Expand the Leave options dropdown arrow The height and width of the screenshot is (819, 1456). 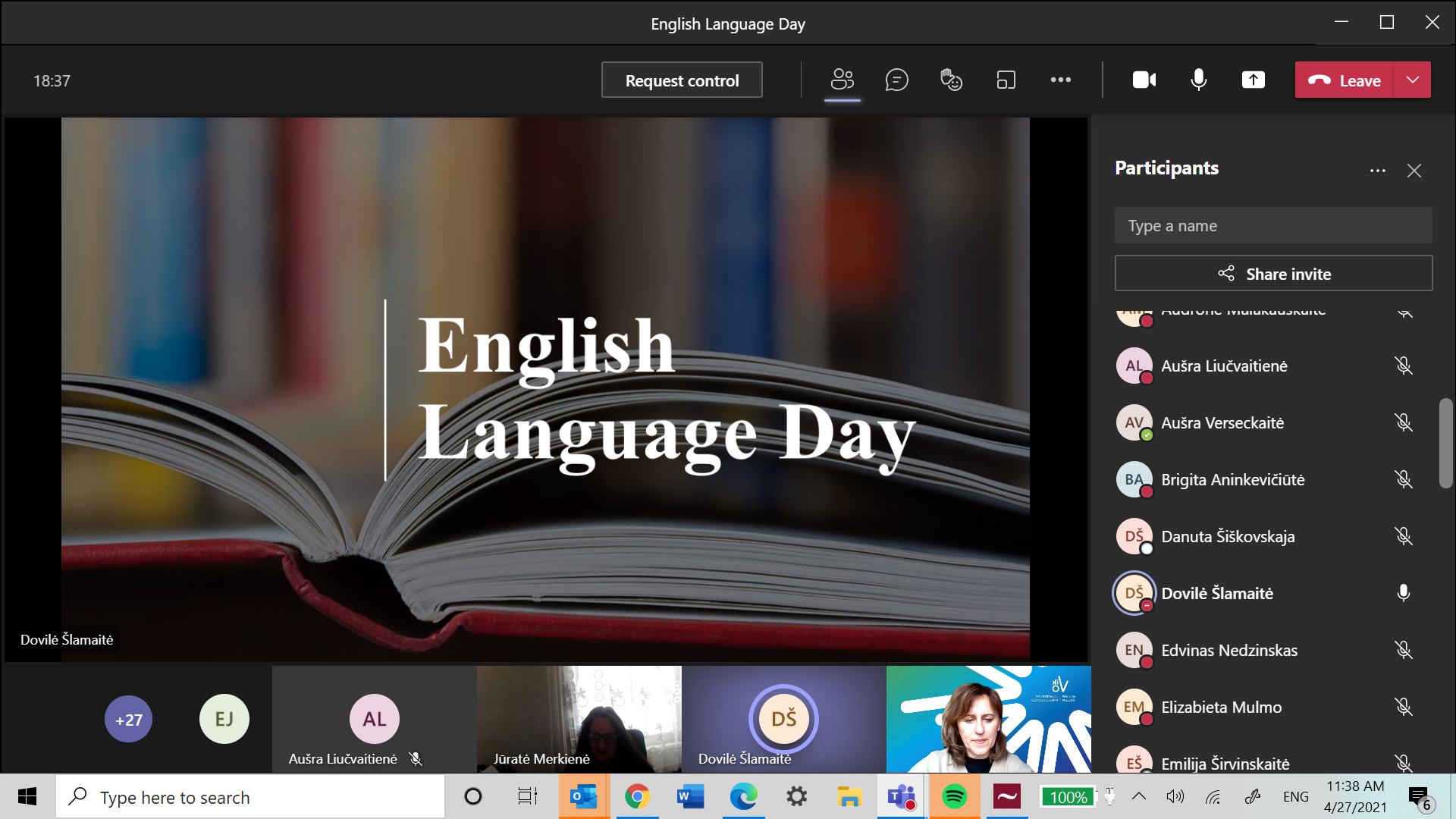(1412, 80)
